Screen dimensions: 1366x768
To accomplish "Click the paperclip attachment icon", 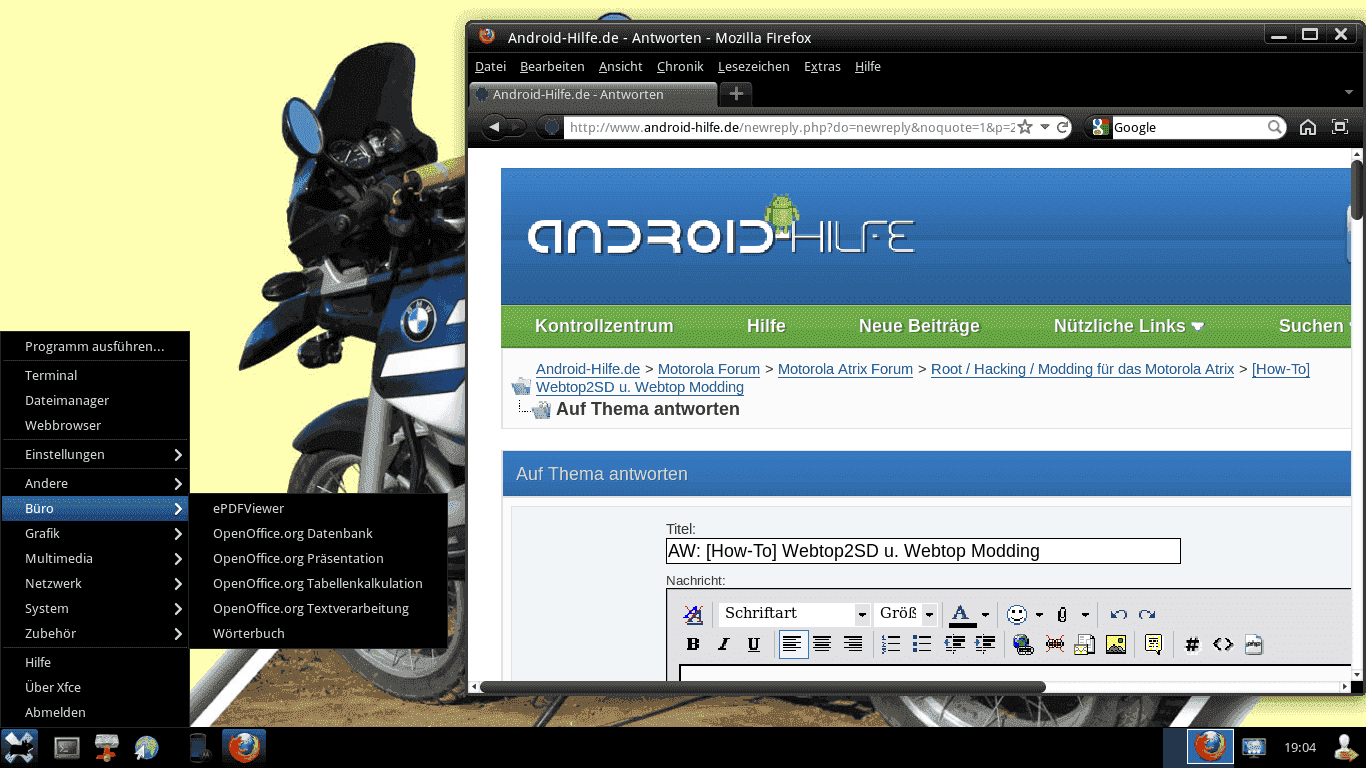I will pyautogui.click(x=1062, y=614).
